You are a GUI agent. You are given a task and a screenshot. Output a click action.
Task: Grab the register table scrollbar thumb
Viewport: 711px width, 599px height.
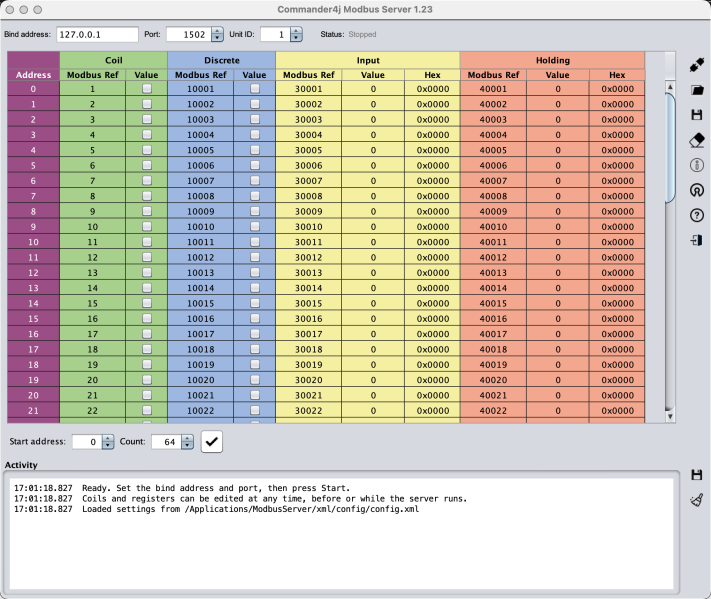[x=670, y=147]
